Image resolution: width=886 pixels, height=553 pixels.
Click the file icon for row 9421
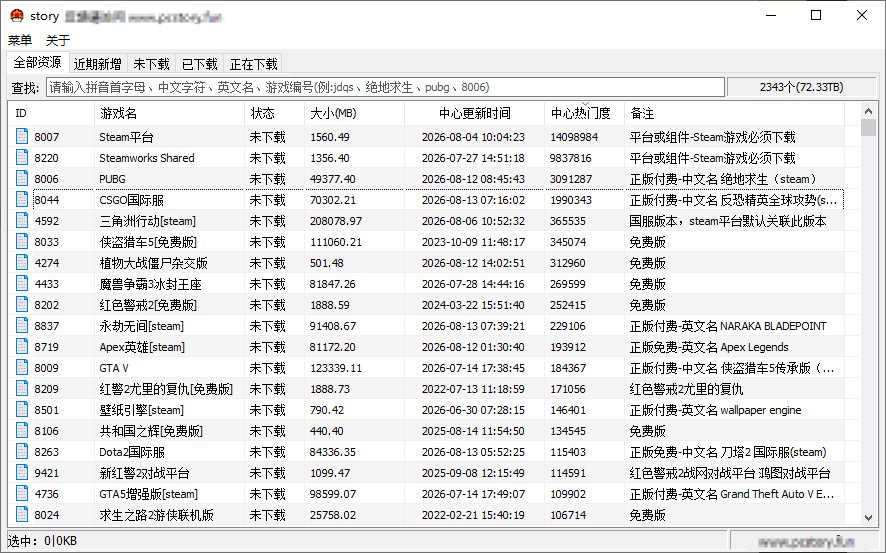pos(22,472)
